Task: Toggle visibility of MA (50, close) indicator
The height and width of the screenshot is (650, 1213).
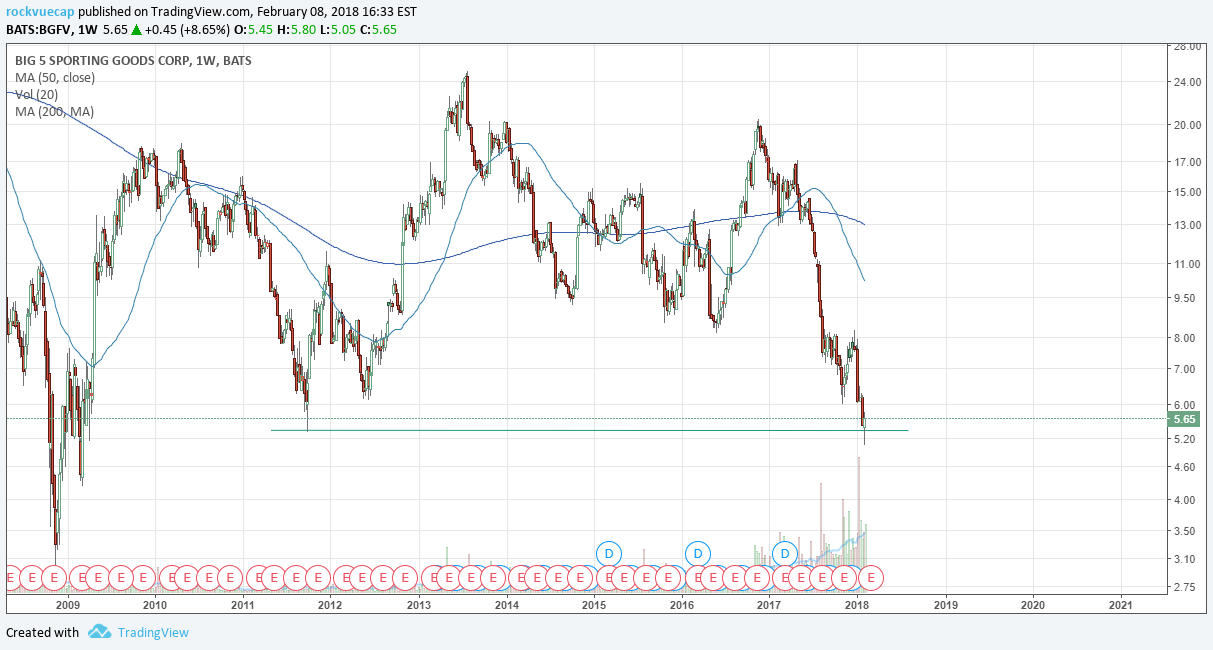Action: (x=55, y=77)
